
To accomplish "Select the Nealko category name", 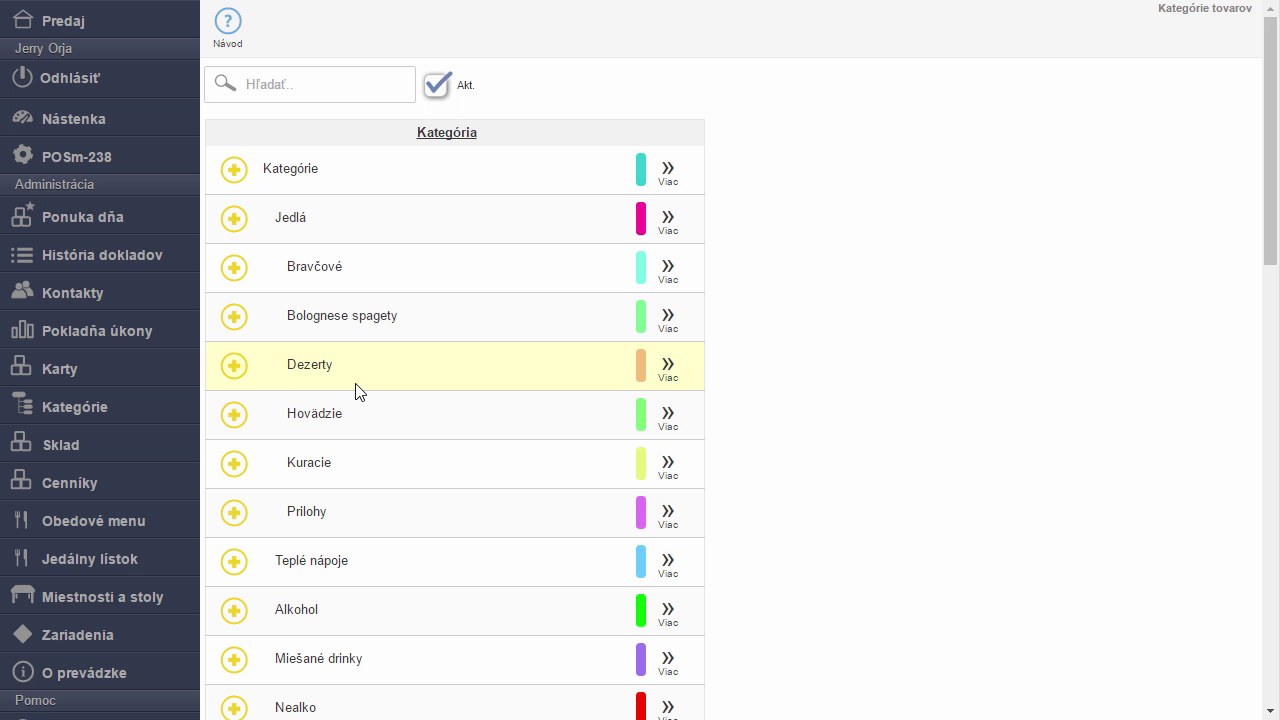I will pyautogui.click(x=295, y=708).
